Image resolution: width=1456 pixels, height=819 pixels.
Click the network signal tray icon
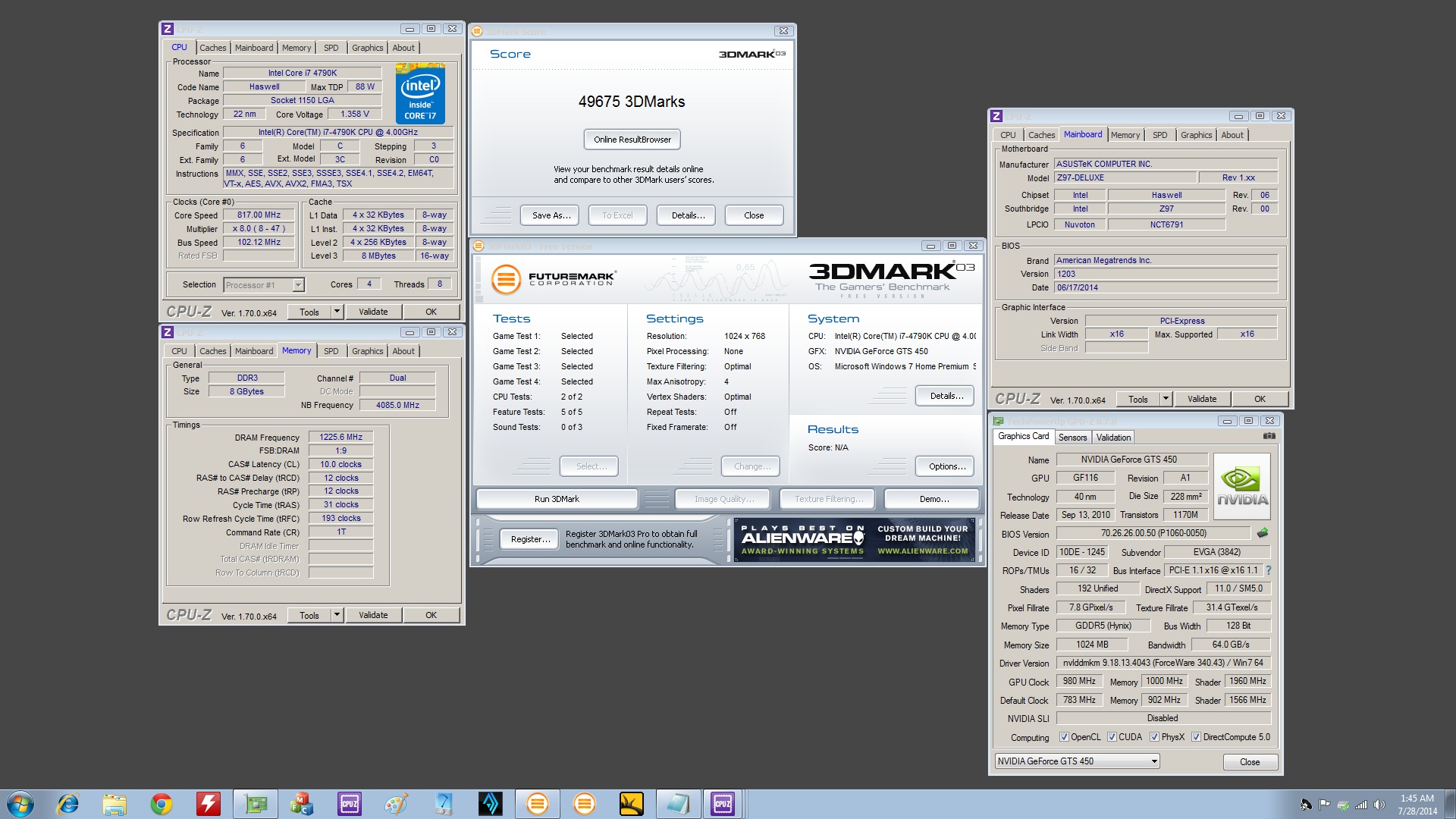(1361, 805)
